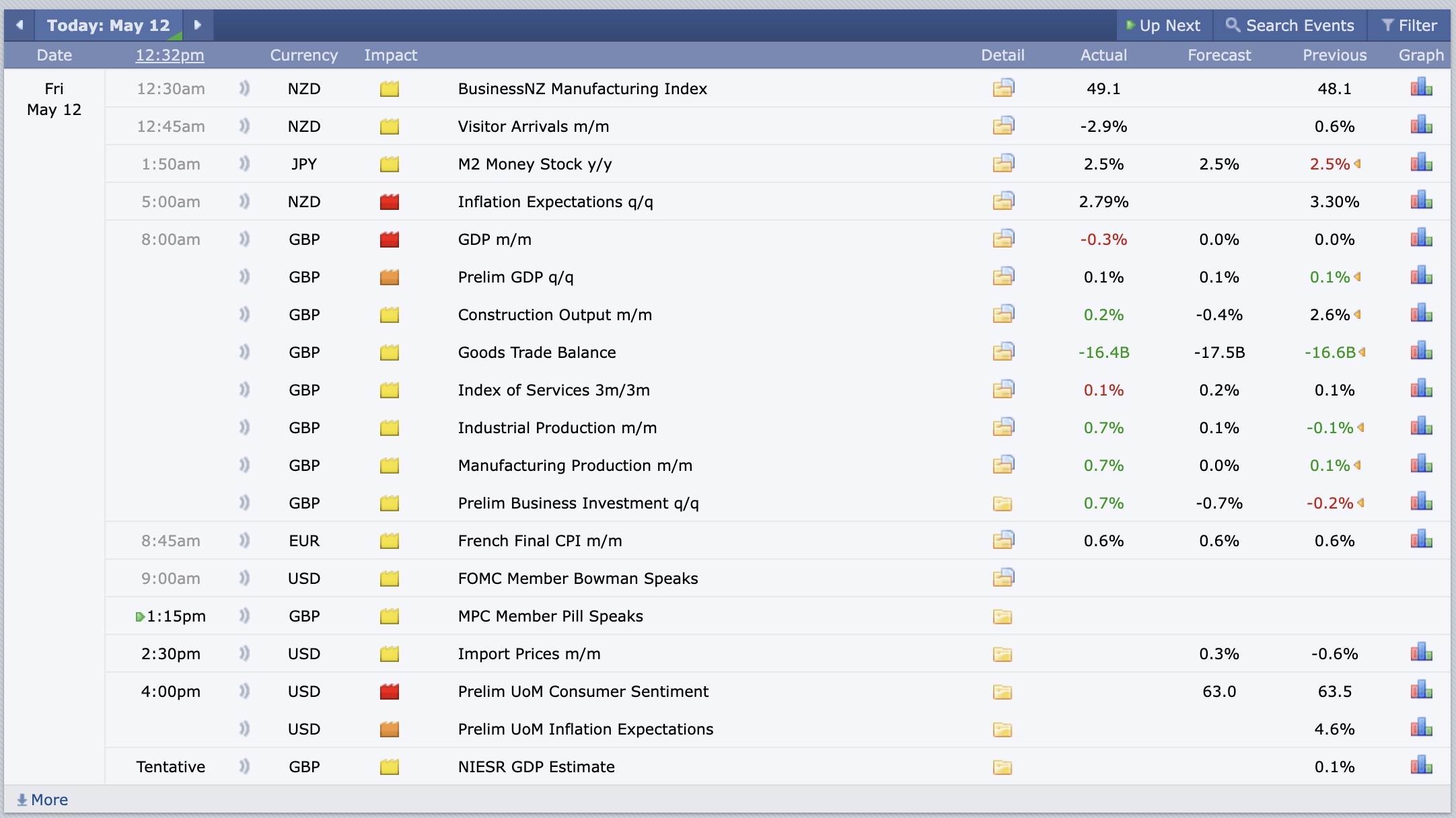
Task: Click the Search Events magnifier icon
Action: pyautogui.click(x=1233, y=25)
